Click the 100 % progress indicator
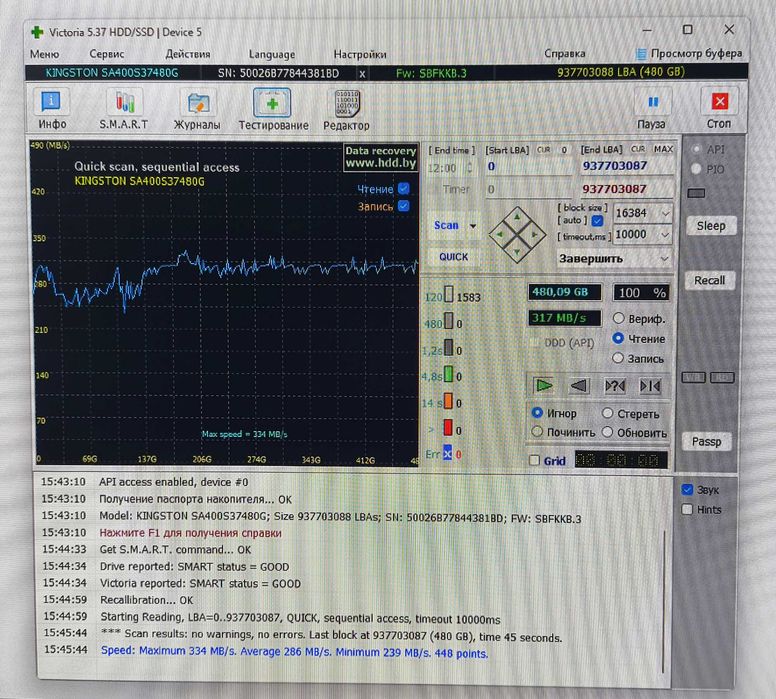776x699 pixels. 642,293
